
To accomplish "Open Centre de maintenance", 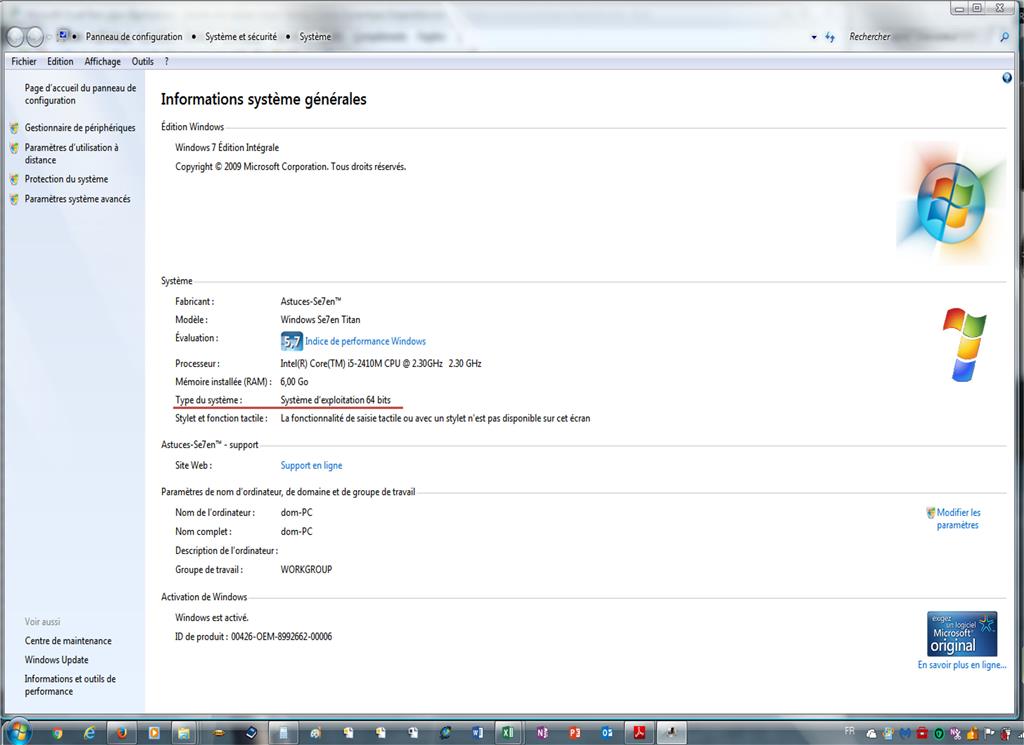I will pyautogui.click(x=68, y=641).
